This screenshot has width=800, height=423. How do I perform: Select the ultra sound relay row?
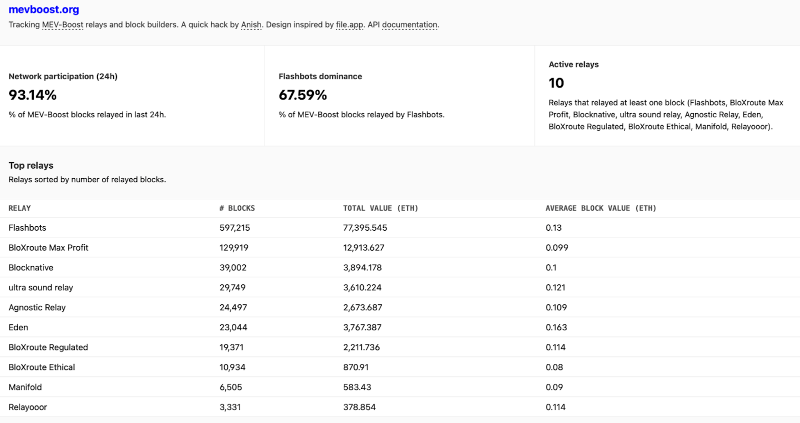pos(40,288)
